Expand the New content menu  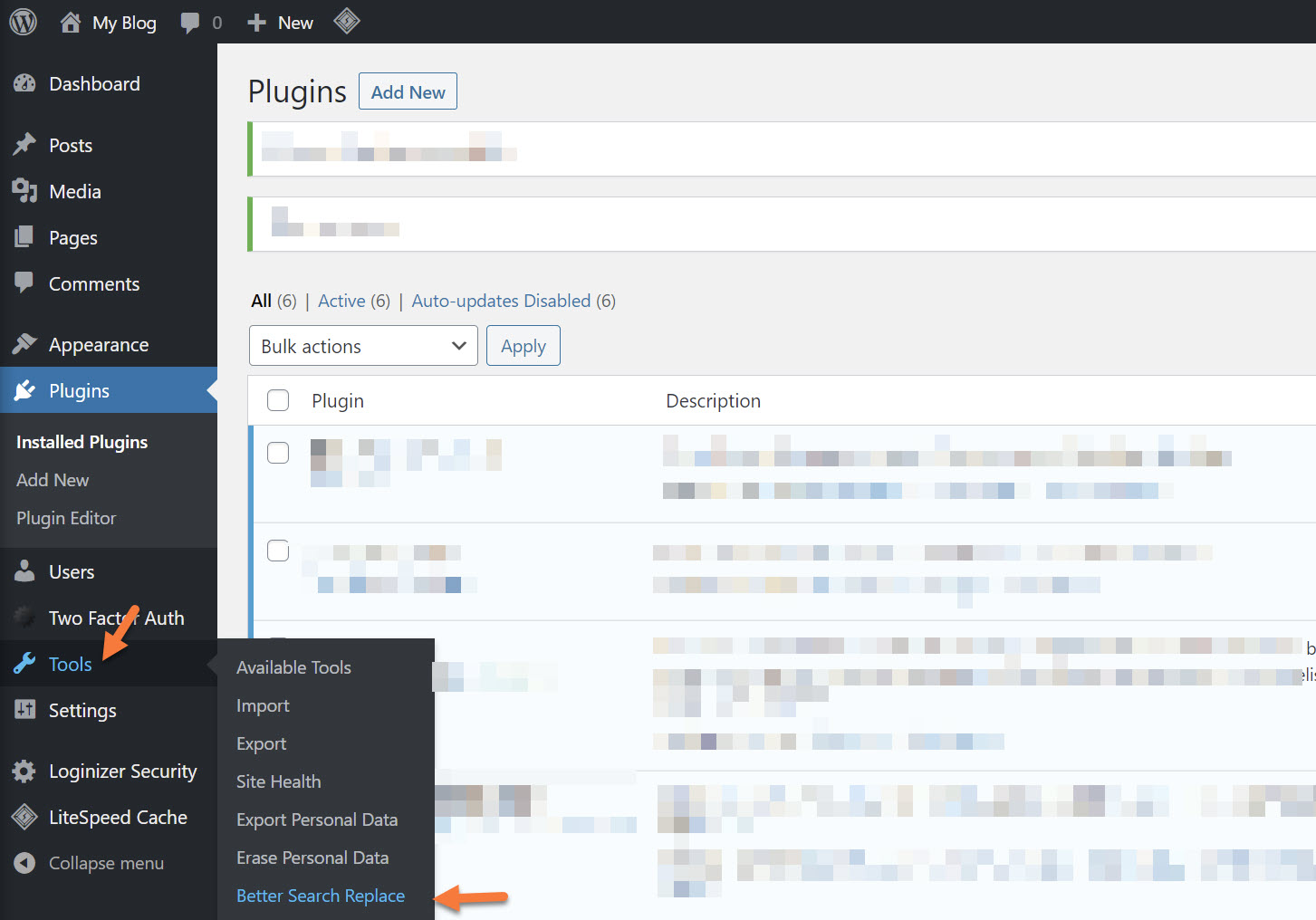point(281,23)
